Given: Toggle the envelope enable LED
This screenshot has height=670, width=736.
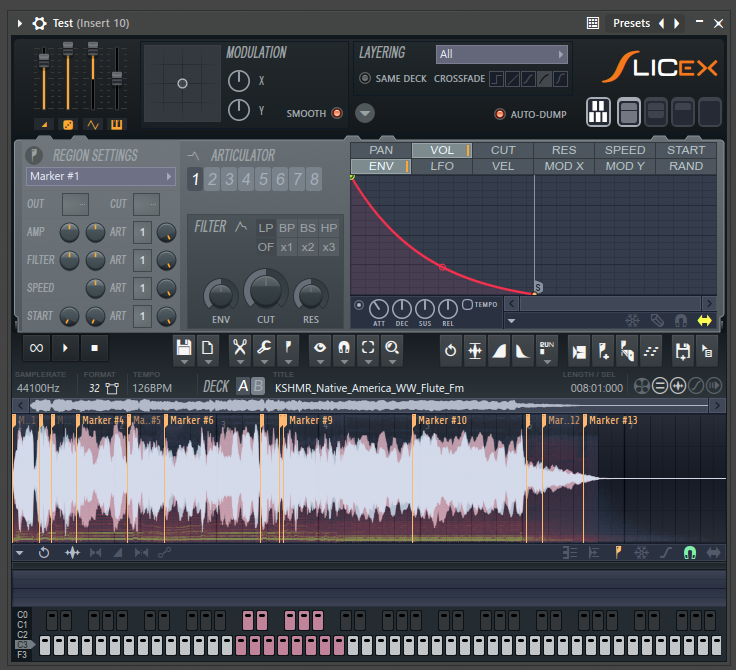Looking at the screenshot, I should (x=359, y=305).
